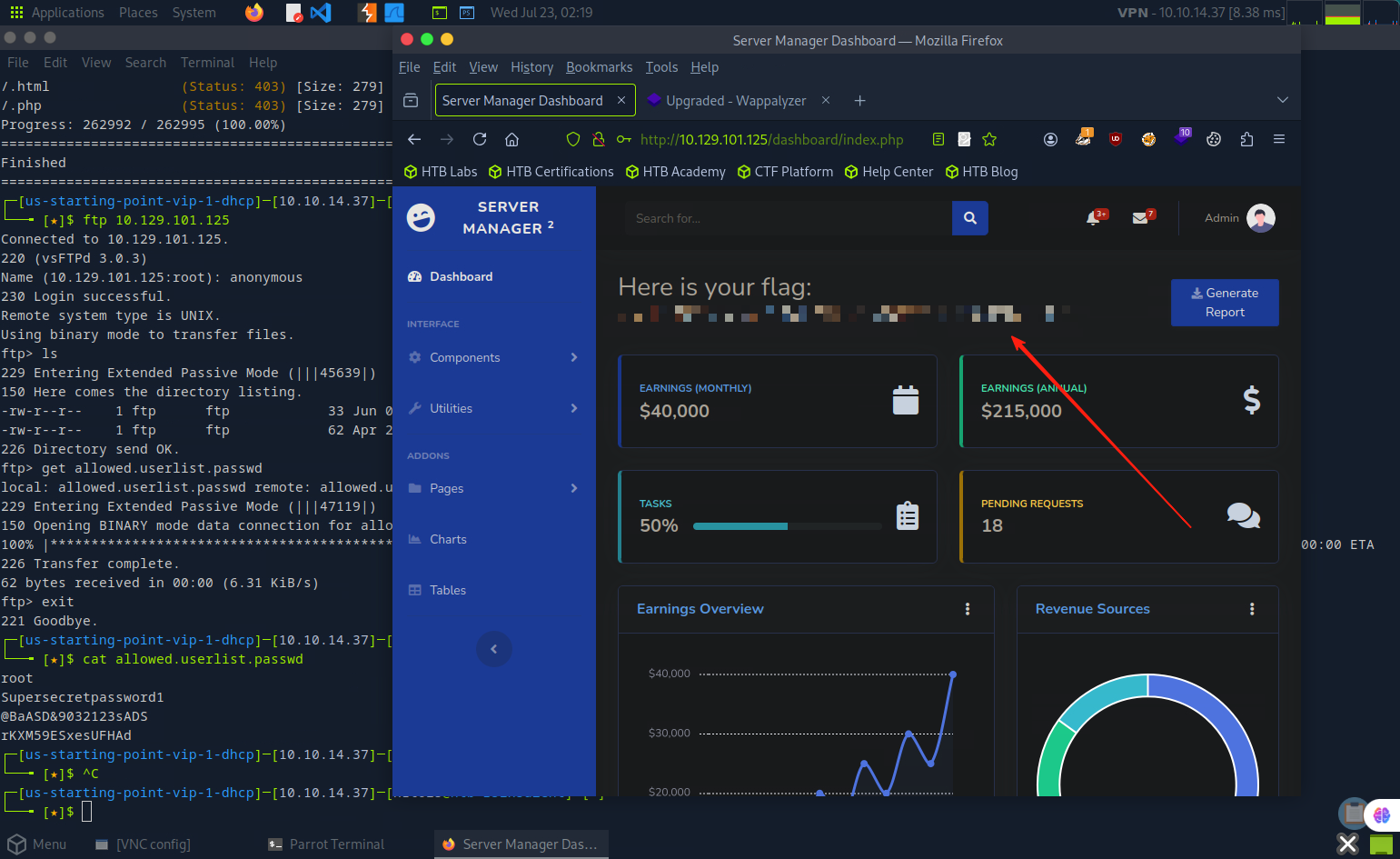1400x859 pixels.
Task: Open the Firefox hamburger application menu
Action: (x=1279, y=139)
